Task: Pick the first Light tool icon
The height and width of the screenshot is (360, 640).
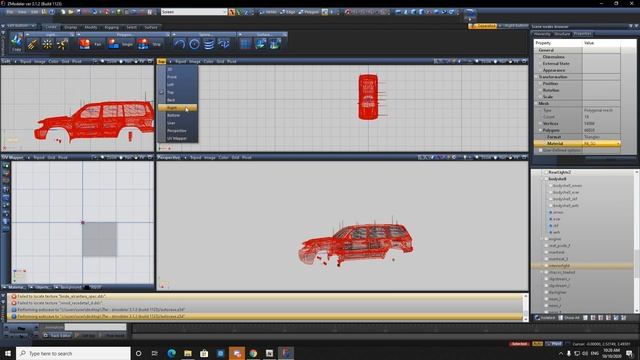Action: click(32, 44)
